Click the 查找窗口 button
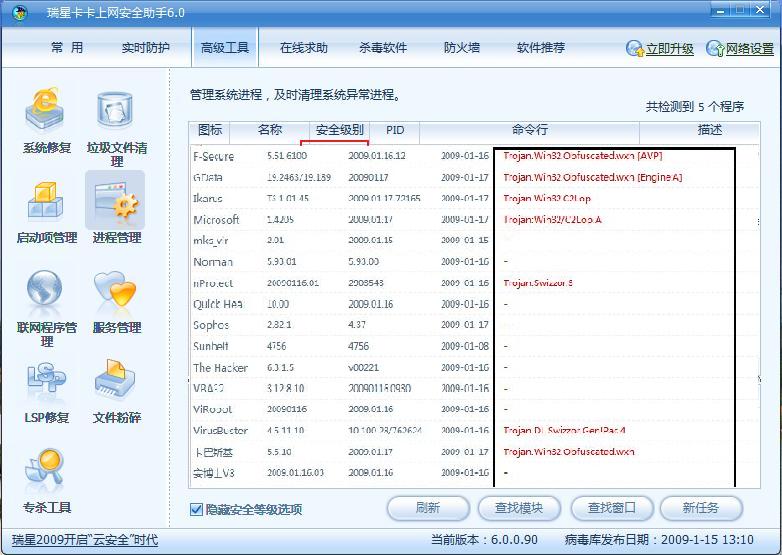 pyautogui.click(x=611, y=508)
